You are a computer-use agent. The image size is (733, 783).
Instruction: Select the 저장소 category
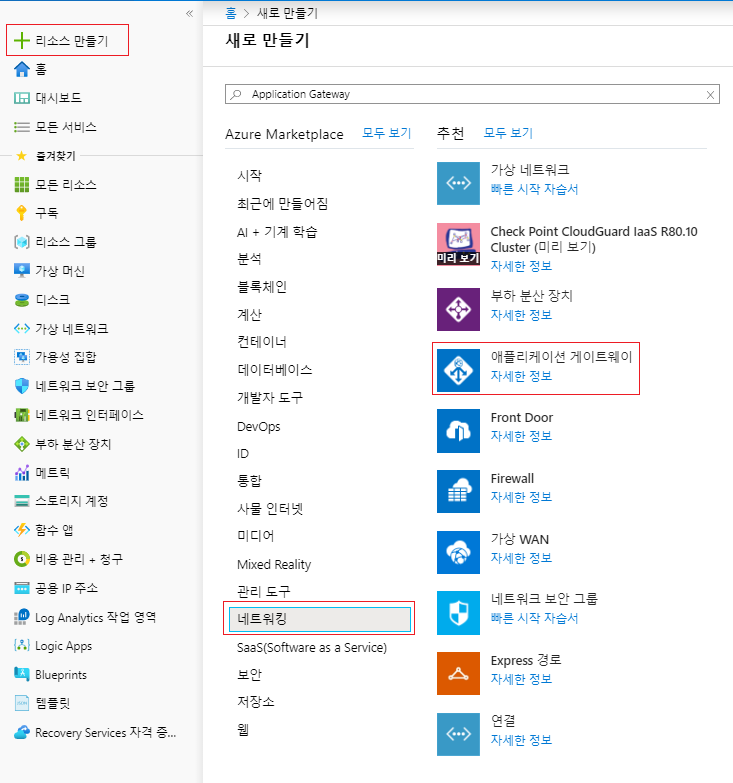256,702
